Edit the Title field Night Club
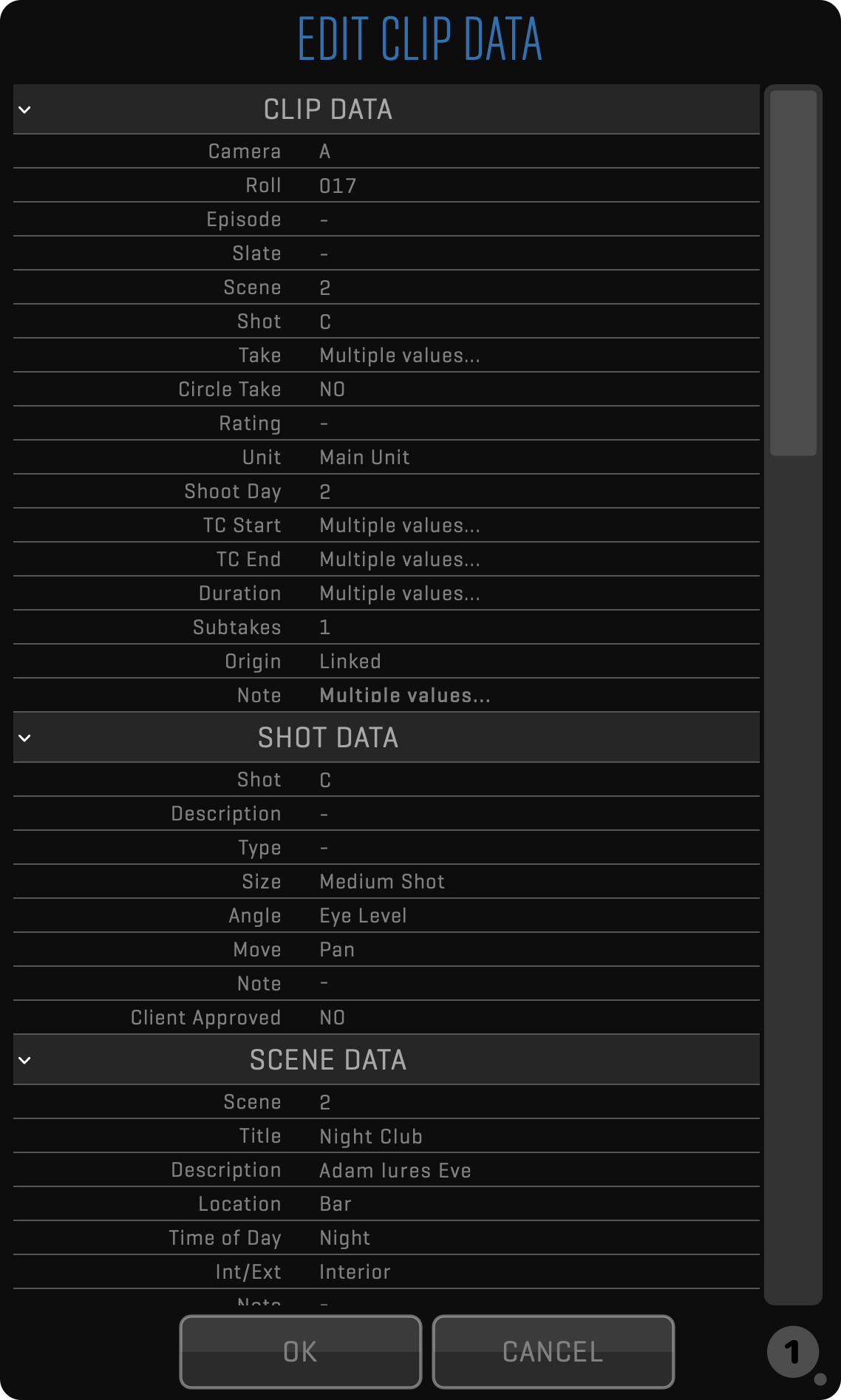The width and height of the screenshot is (841, 1400). (x=371, y=1136)
